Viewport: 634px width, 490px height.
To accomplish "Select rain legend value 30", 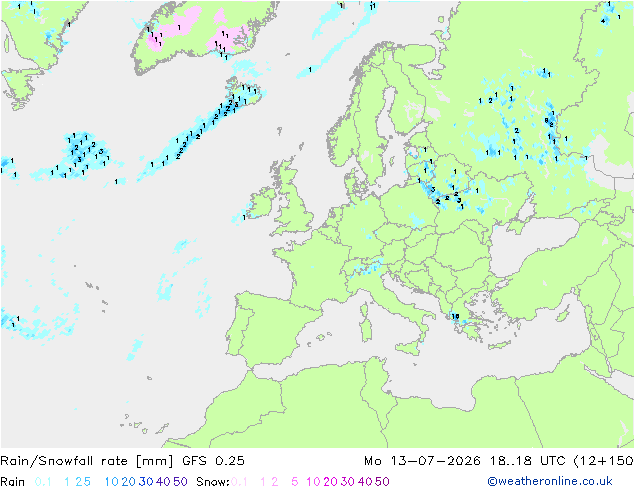I will (146, 482).
